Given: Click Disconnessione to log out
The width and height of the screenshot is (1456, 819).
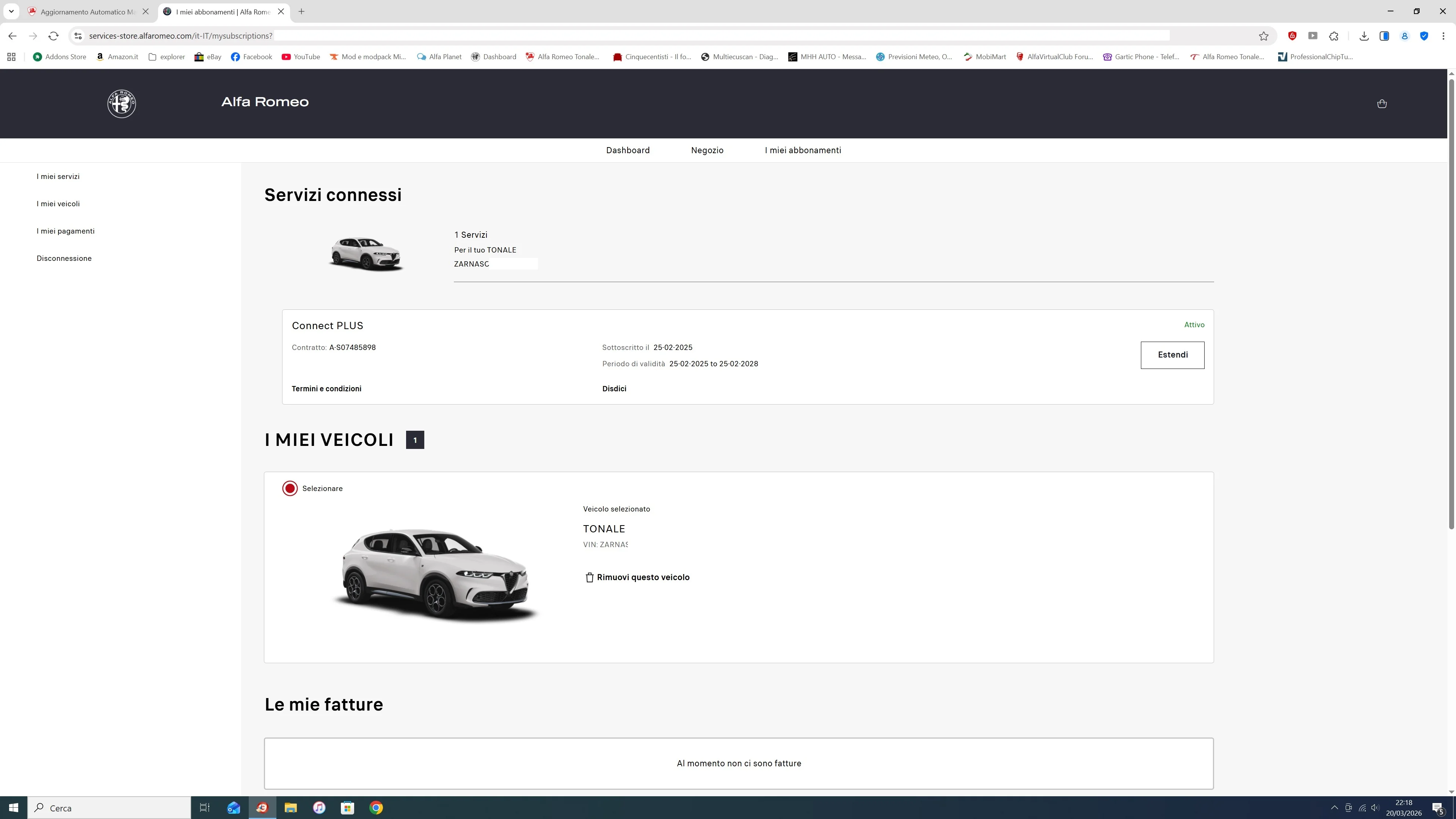Looking at the screenshot, I should click(64, 258).
